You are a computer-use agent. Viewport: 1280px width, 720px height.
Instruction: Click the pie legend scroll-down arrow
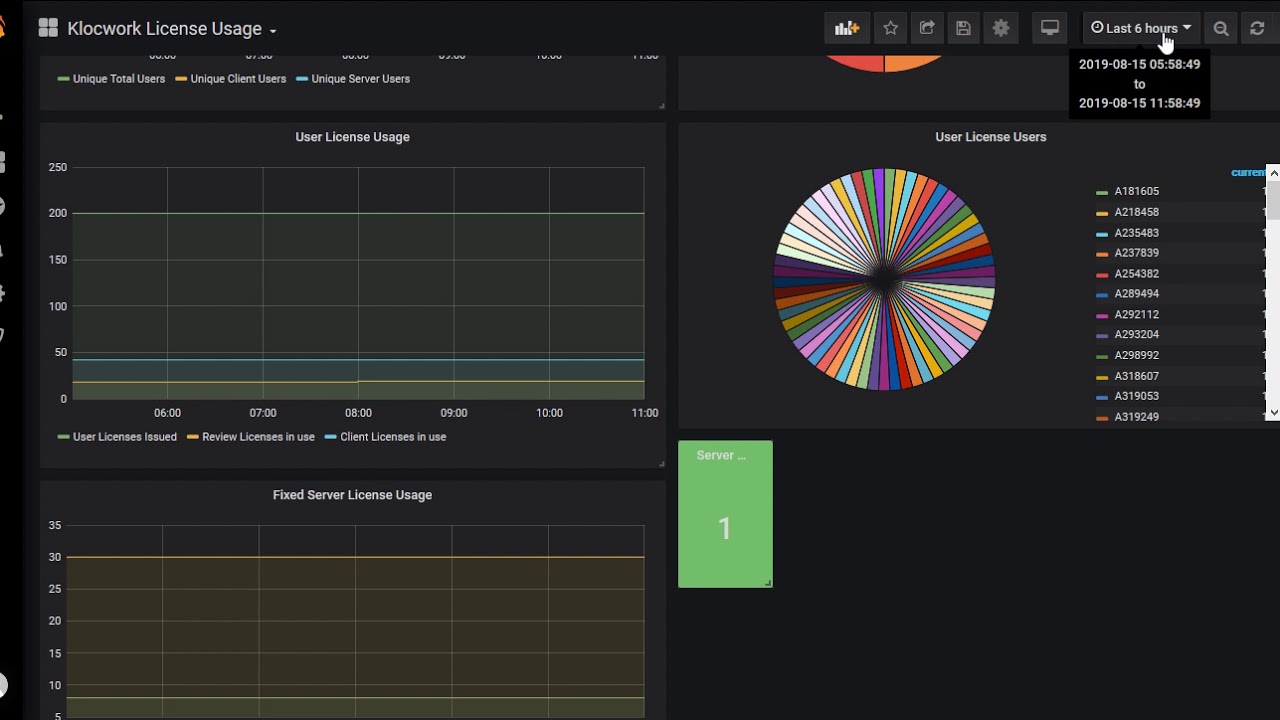(x=1273, y=412)
